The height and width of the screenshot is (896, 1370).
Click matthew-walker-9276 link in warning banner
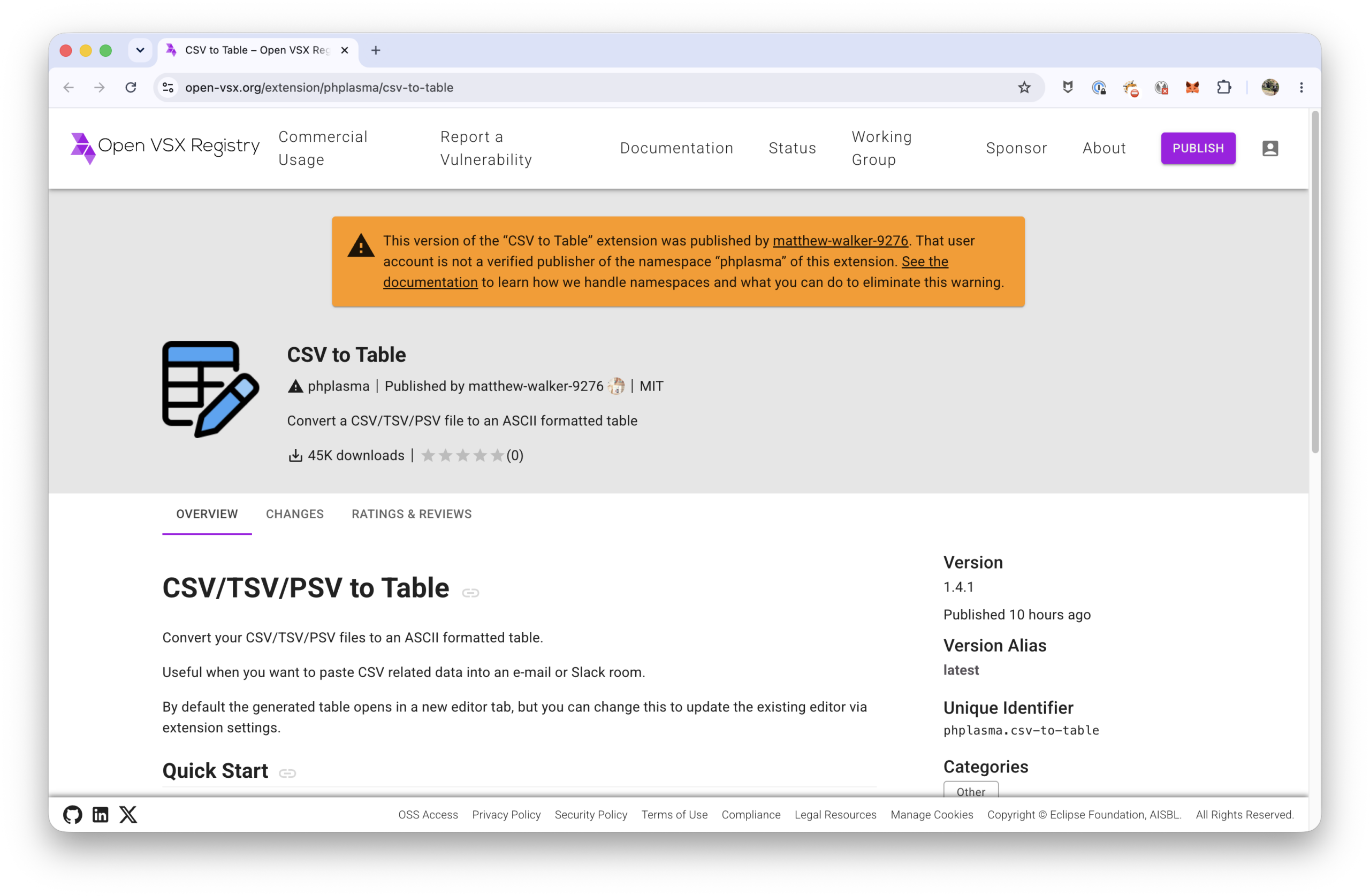pyautogui.click(x=840, y=241)
